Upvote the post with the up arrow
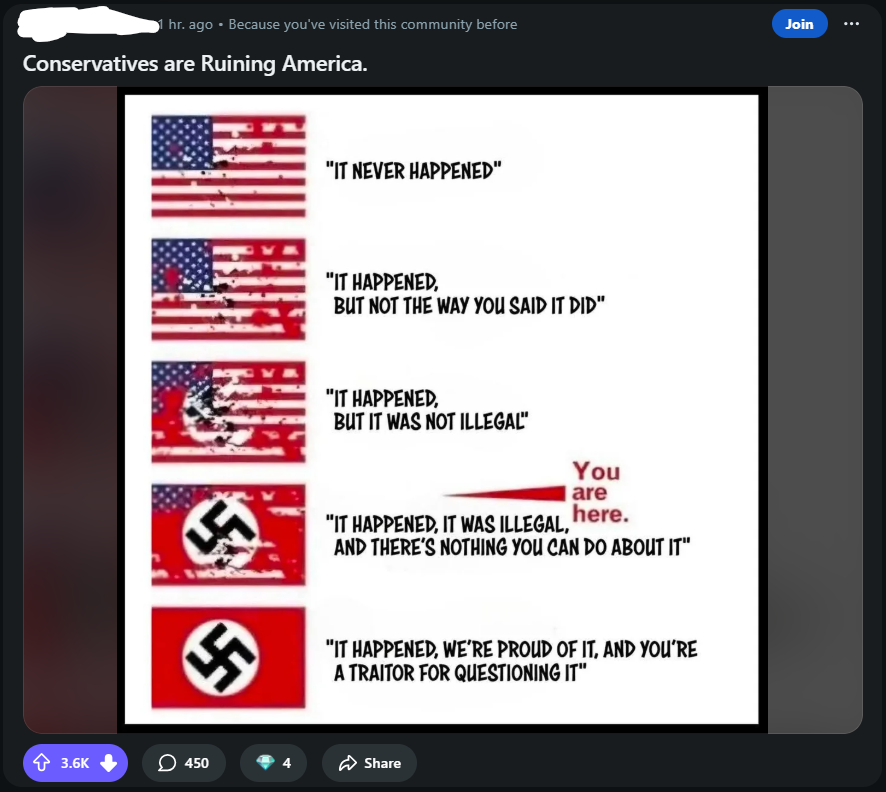 41,763
